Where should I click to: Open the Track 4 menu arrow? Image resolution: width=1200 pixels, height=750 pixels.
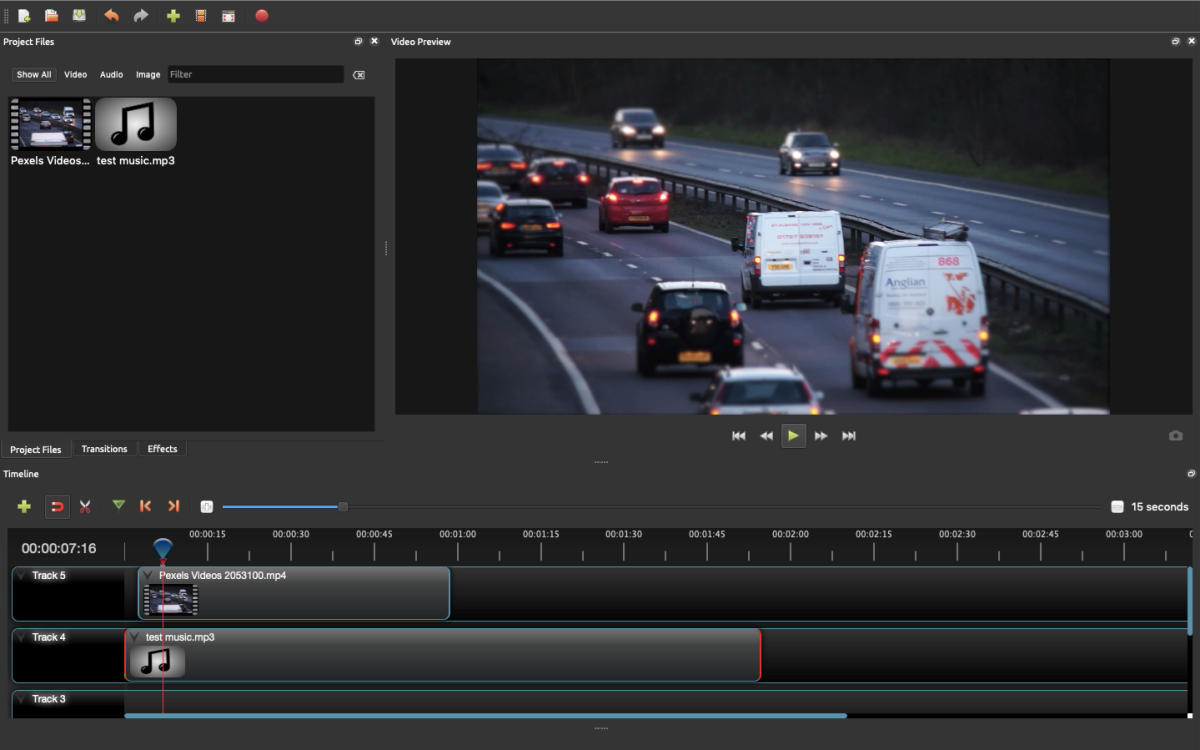(x=21, y=638)
